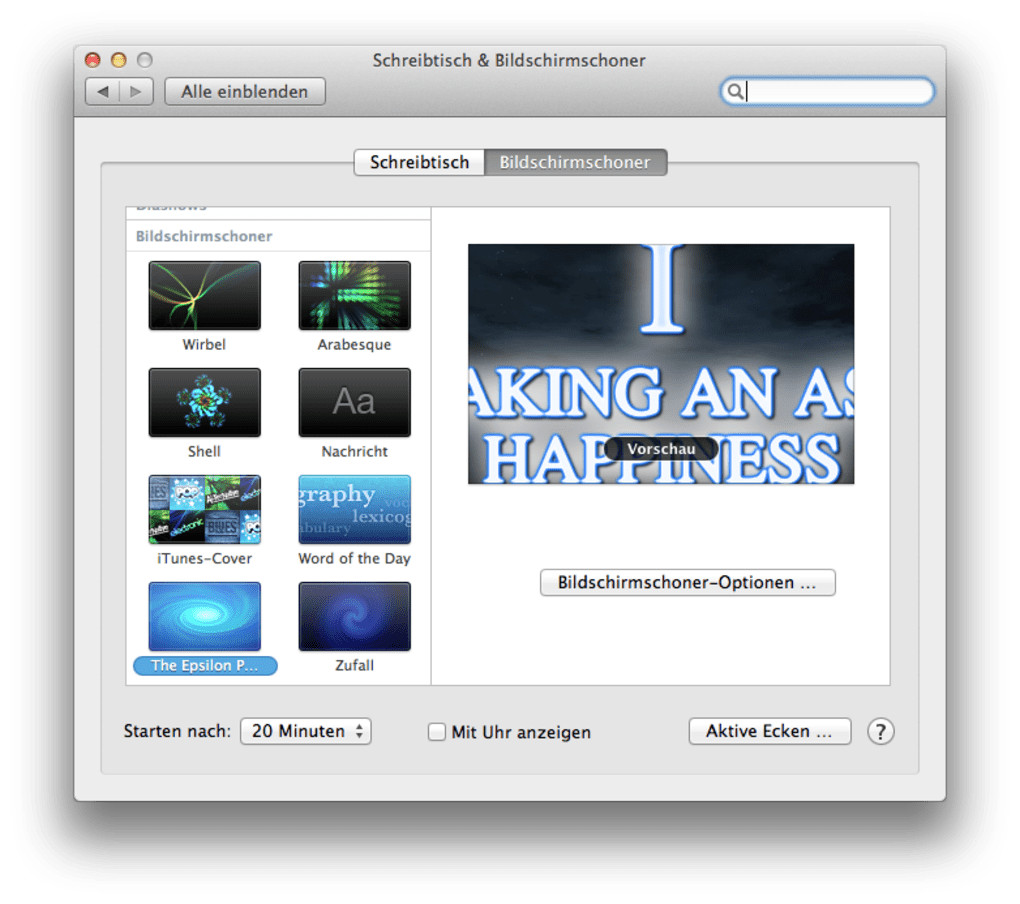Image resolution: width=1020 pixels, height=904 pixels.
Task: Click the Nachricht label text
Action: coord(355,451)
